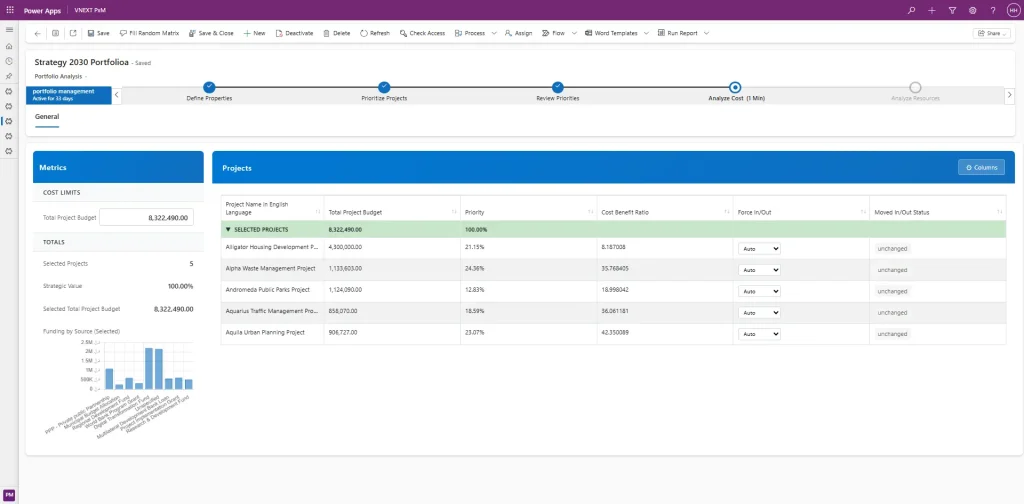Open the Flow menu
The width and height of the screenshot is (1024, 504).
(553, 33)
